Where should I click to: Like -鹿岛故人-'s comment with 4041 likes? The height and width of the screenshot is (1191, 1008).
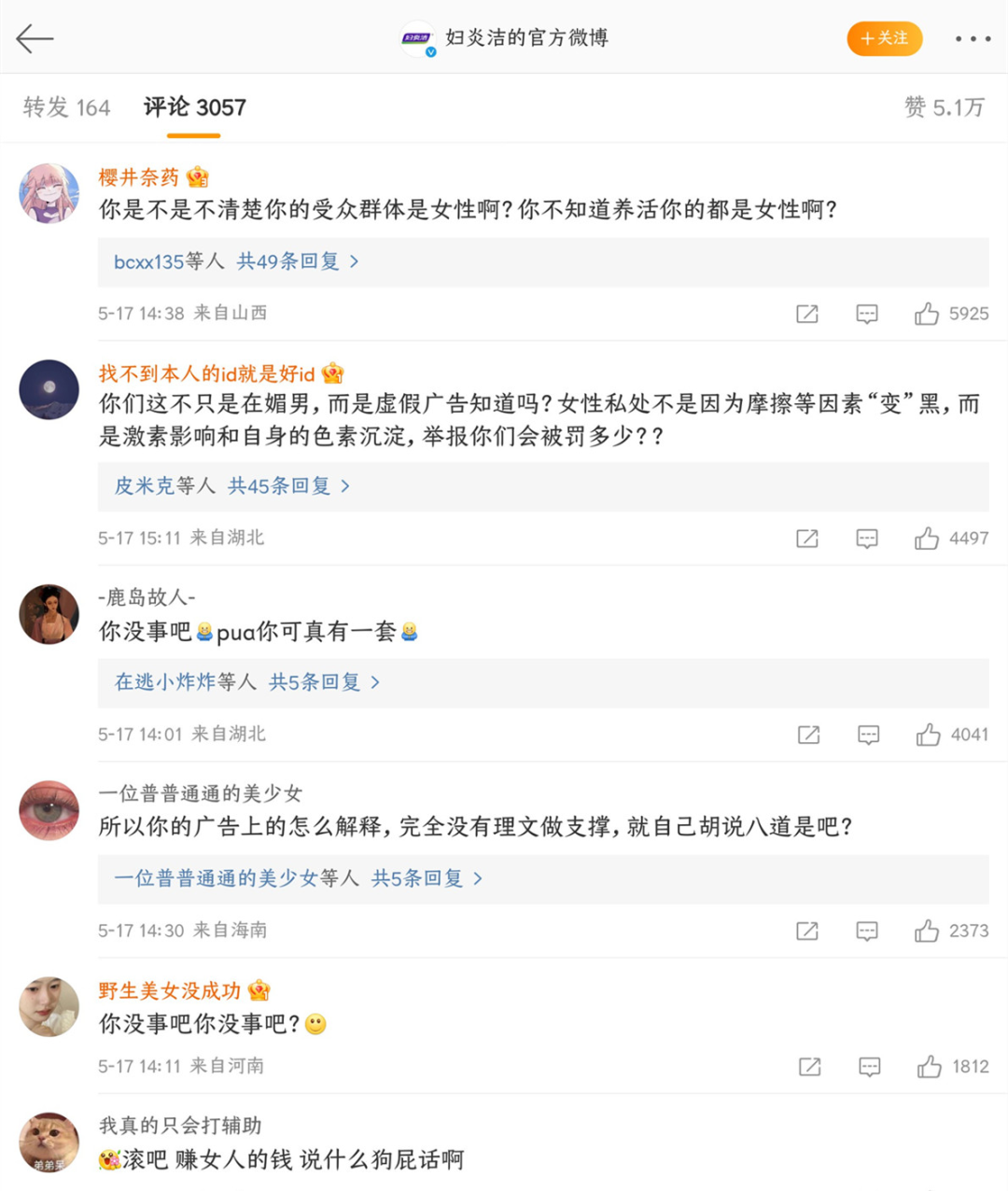[928, 736]
